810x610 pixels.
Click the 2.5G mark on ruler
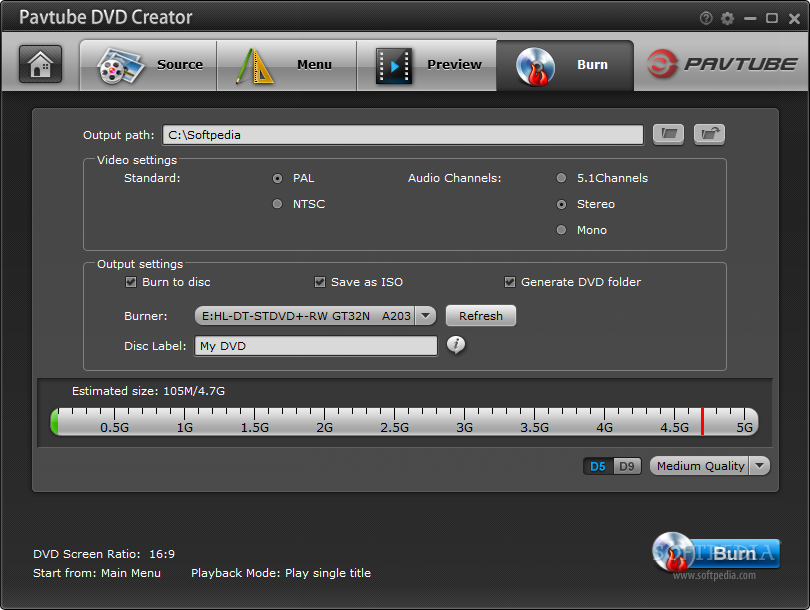pyautogui.click(x=395, y=427)
